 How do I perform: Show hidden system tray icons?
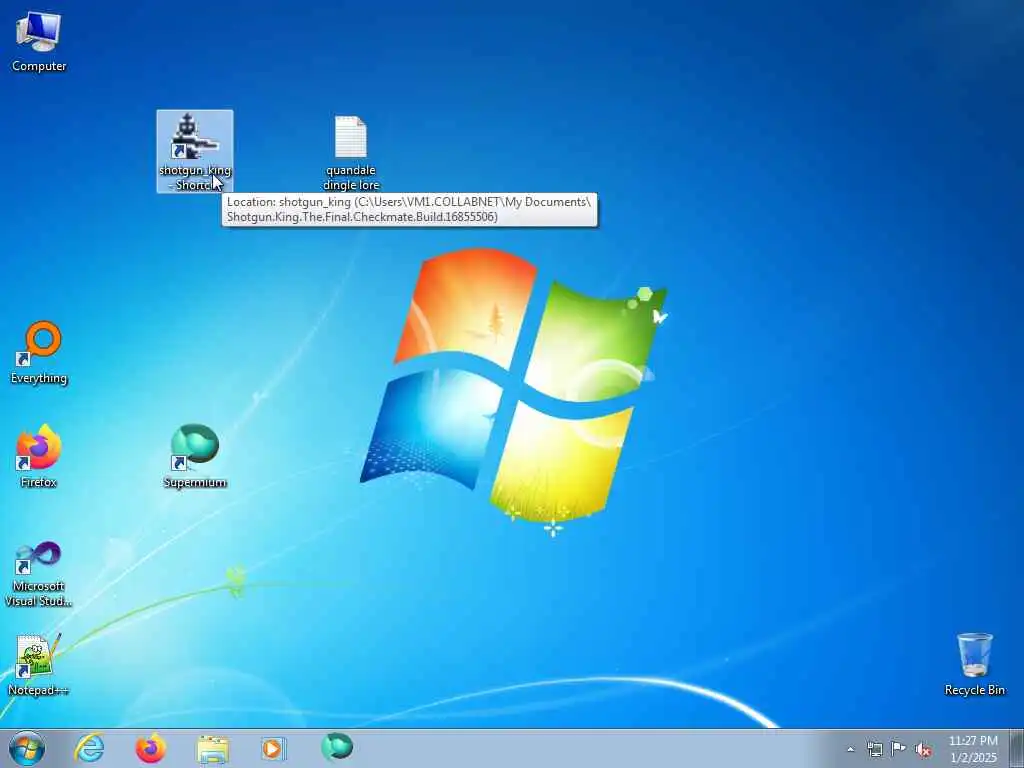tap(850, 749)
